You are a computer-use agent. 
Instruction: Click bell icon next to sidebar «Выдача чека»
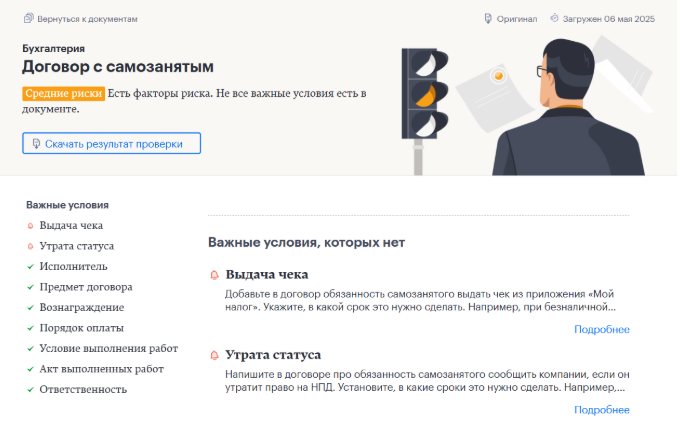tap(31, 226)
